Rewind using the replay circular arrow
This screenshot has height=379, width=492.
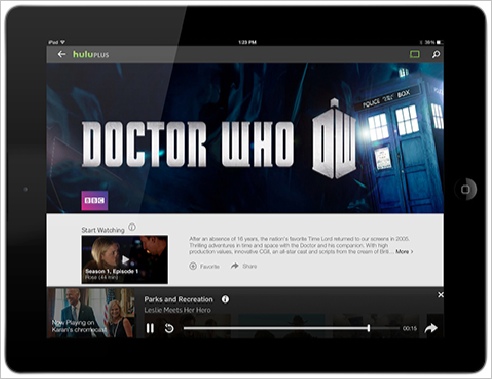[x=169, y=328]
